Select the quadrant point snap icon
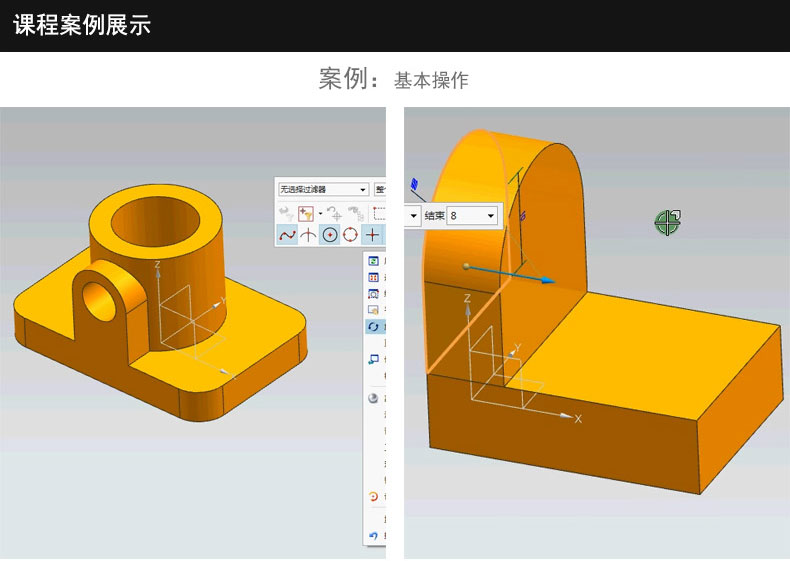This screenshot has height=561, width=790. [350, 235]
